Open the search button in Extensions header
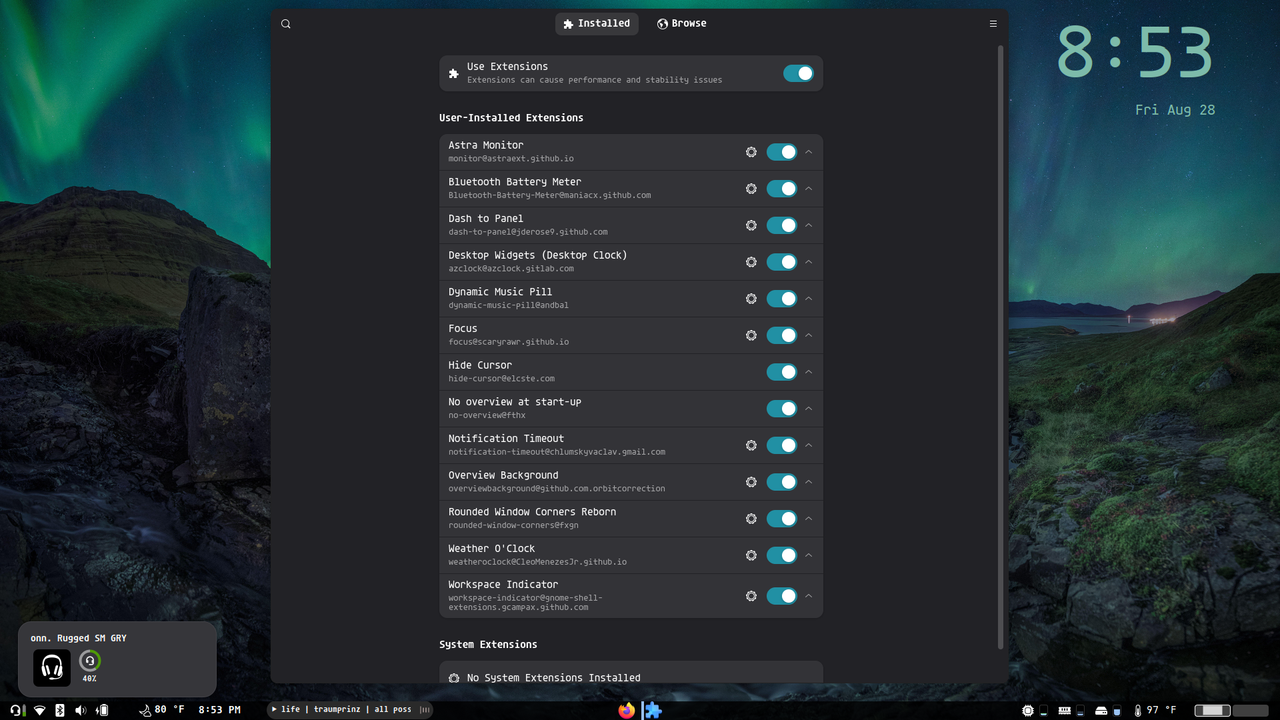Viewport: 1280px width, 720px height. (286, 24)
